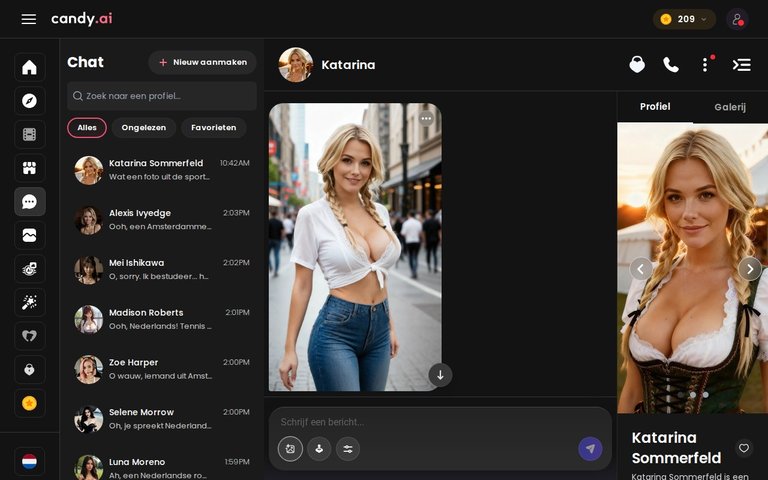The width and height of the screenshot is (768, 480).
Task: Switch to the Galerij tab
Action: pyautogui.click(x=730, y=107)
